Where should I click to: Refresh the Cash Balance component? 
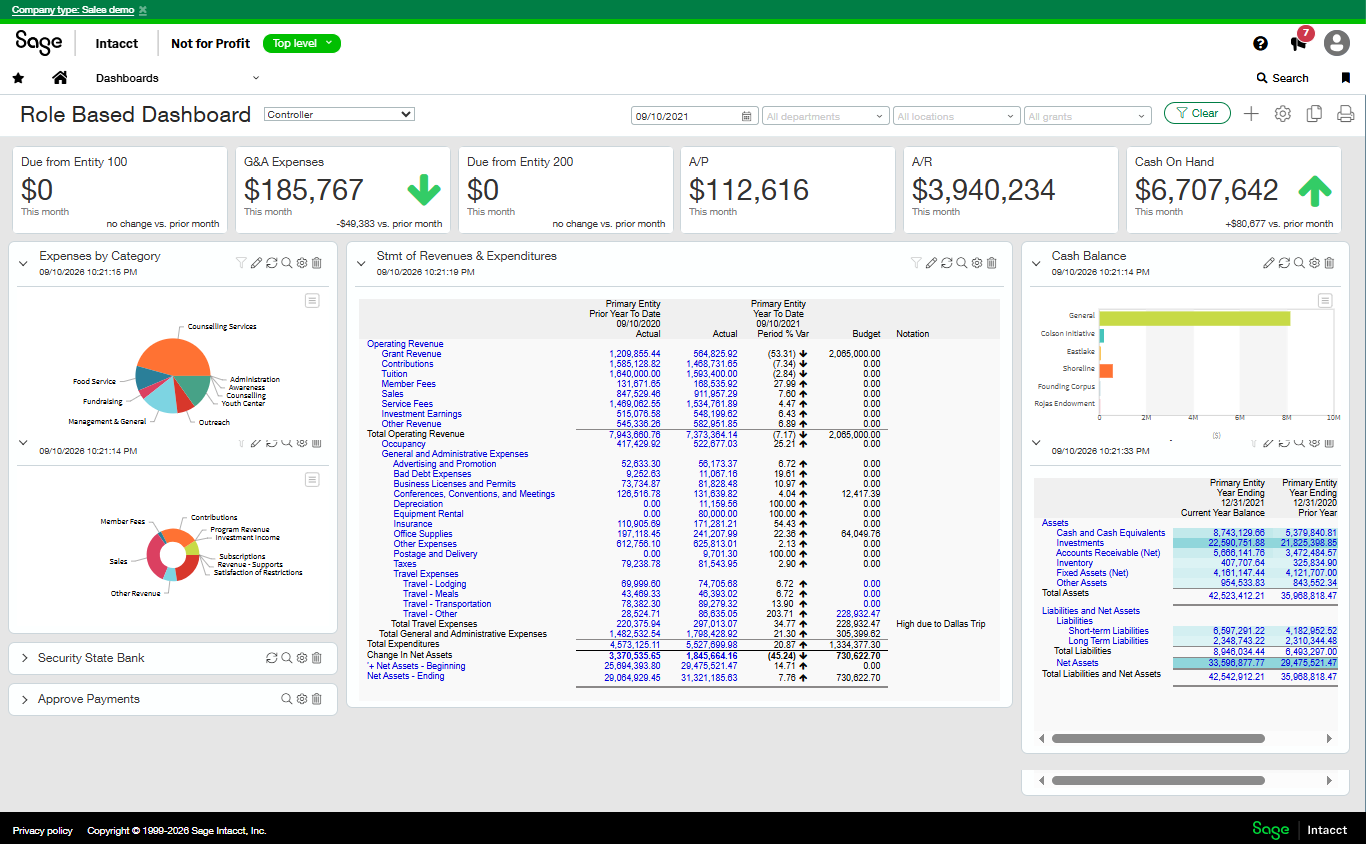click(x=1284, y=263)
